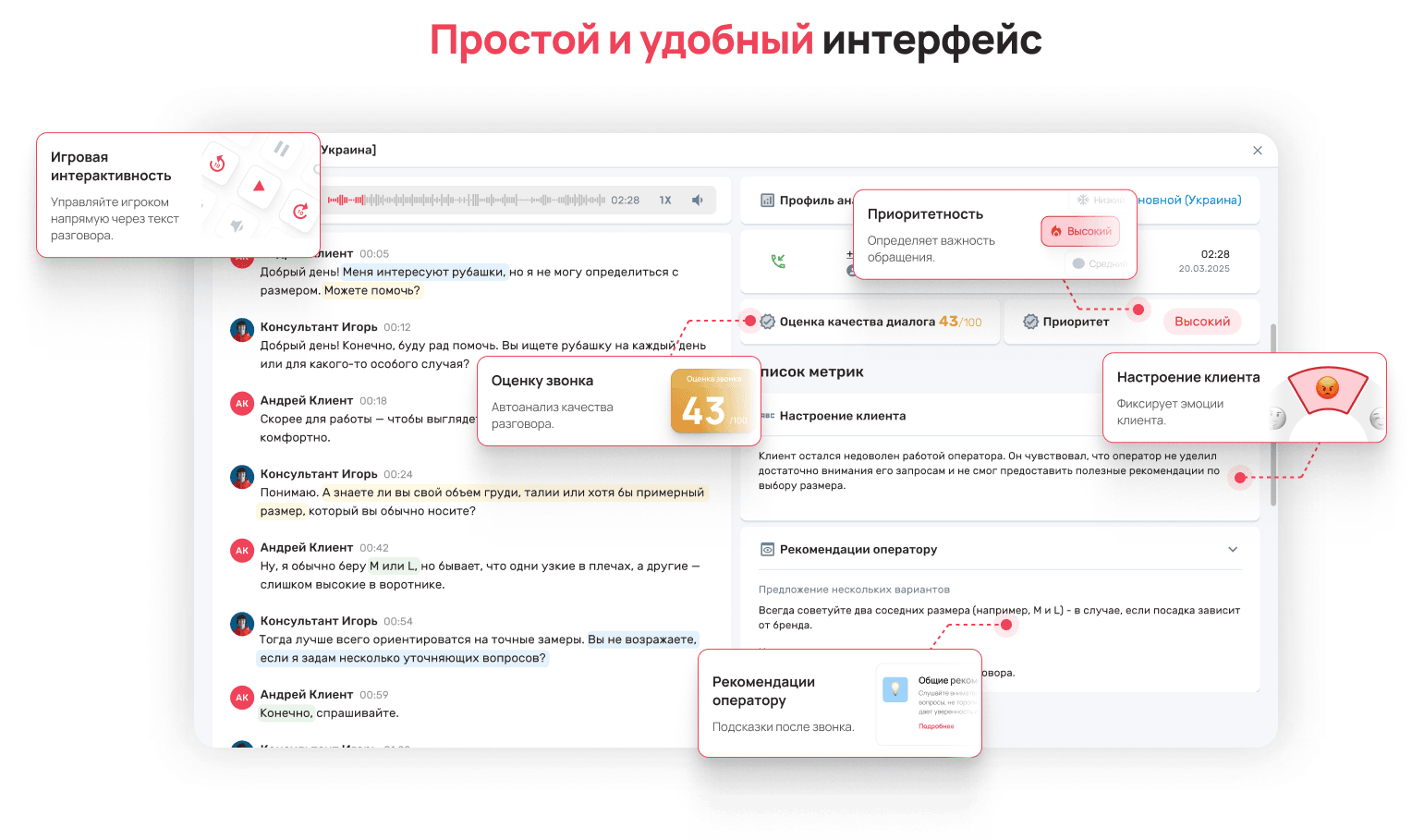Select the Высокий priority option with flame

[1080, 232]
